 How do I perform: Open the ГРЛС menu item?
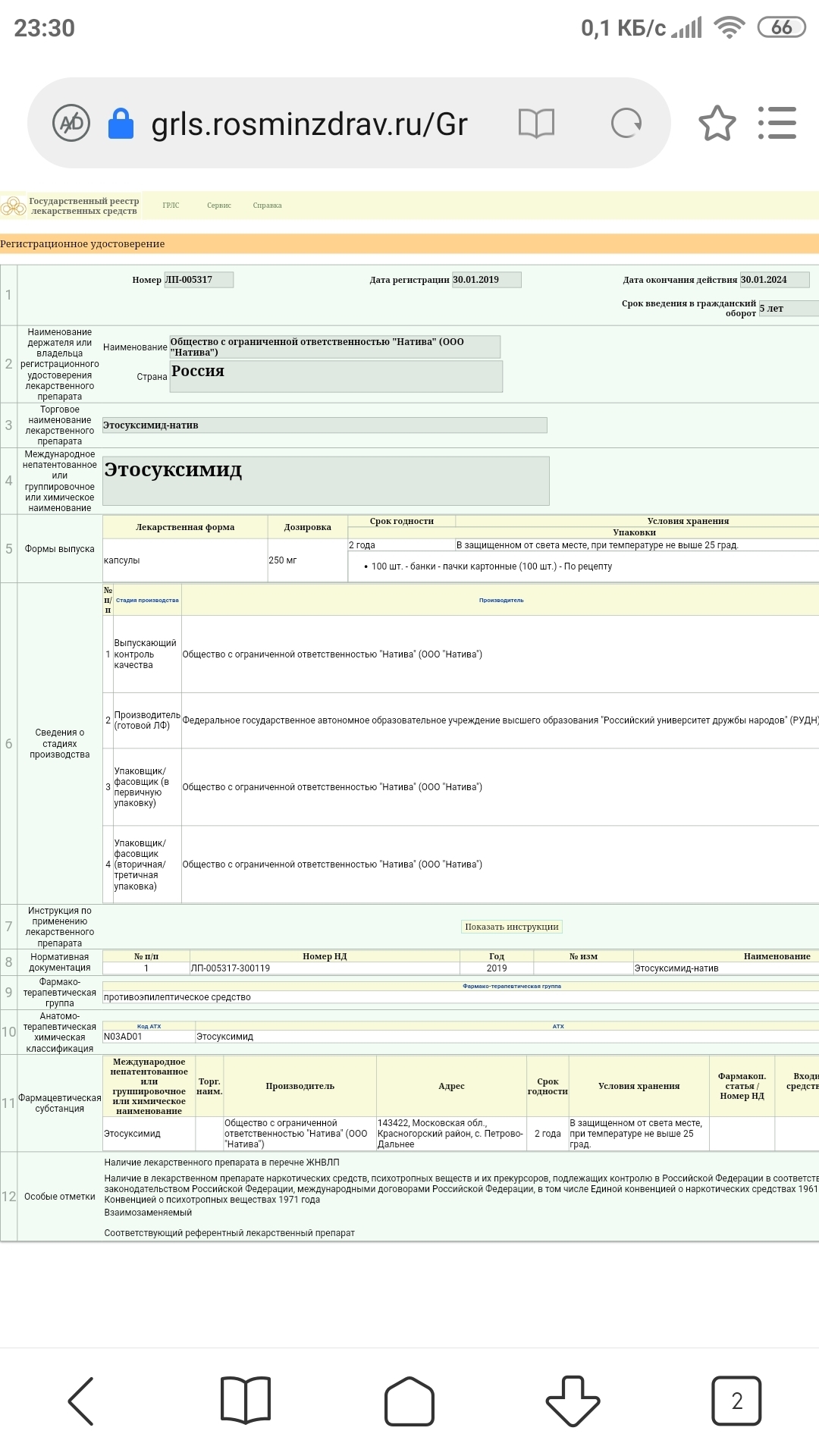coord(171,206)
